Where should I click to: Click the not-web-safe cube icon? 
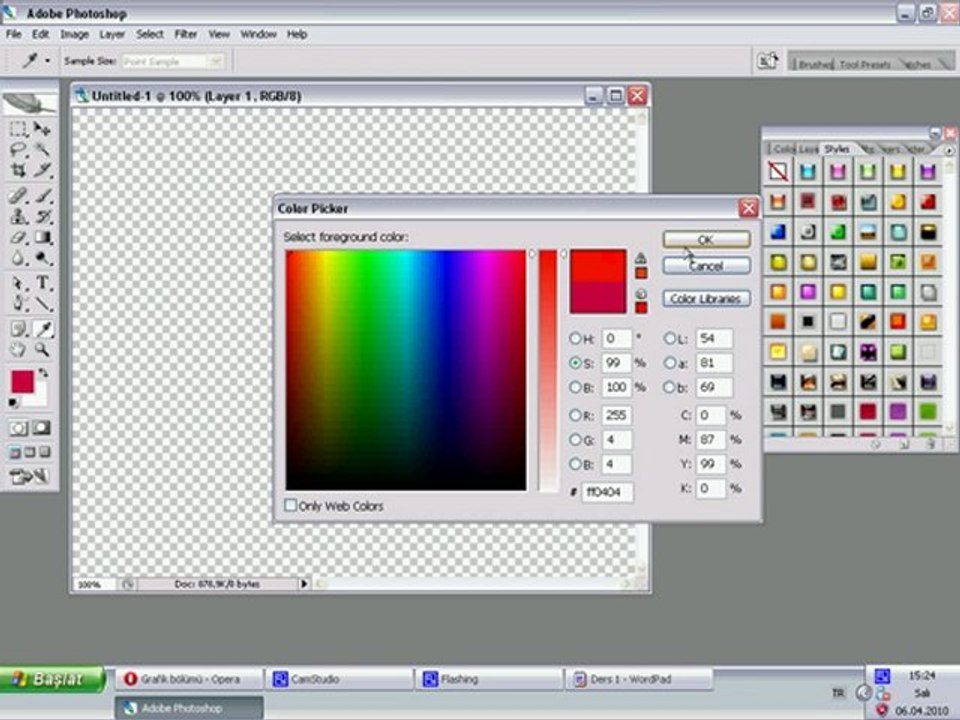(x=640, y=294)
